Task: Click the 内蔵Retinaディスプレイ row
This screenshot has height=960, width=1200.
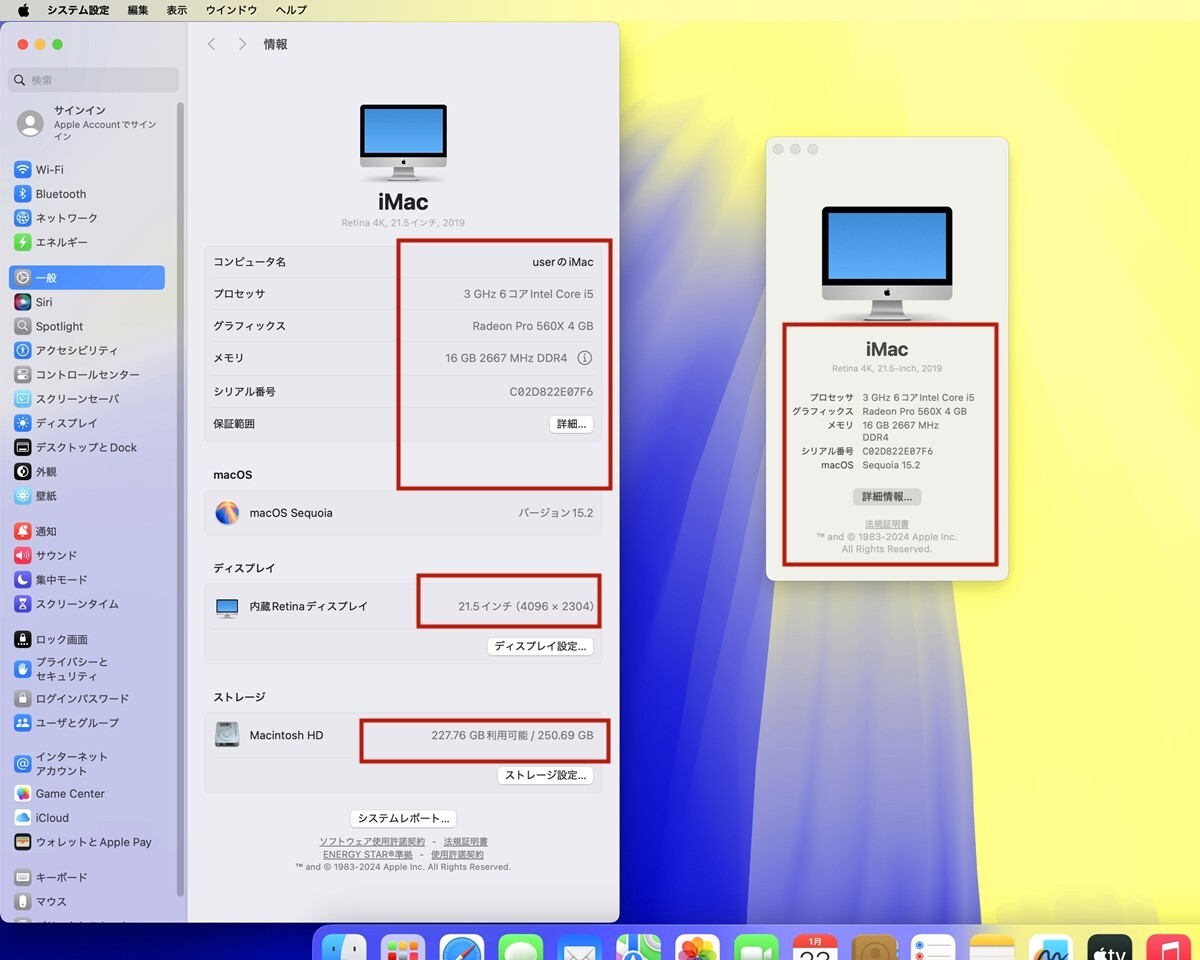Action: click(x=404, y=606)
